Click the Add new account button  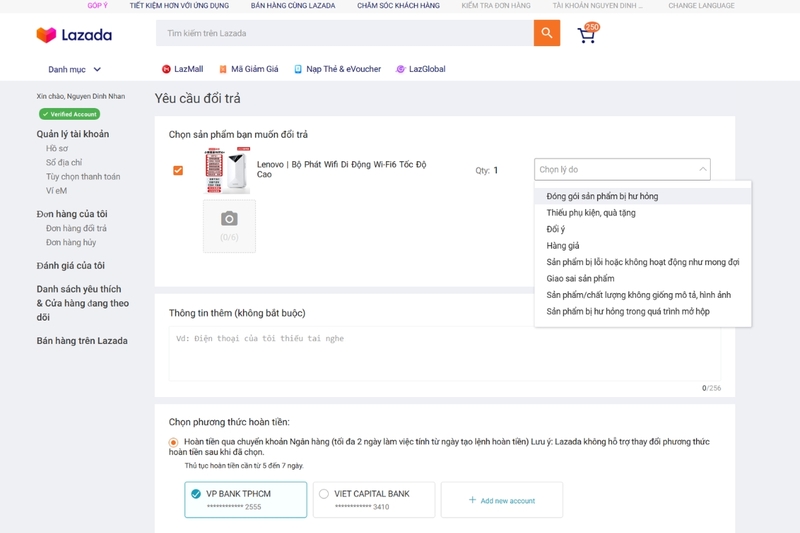point(502,500)
